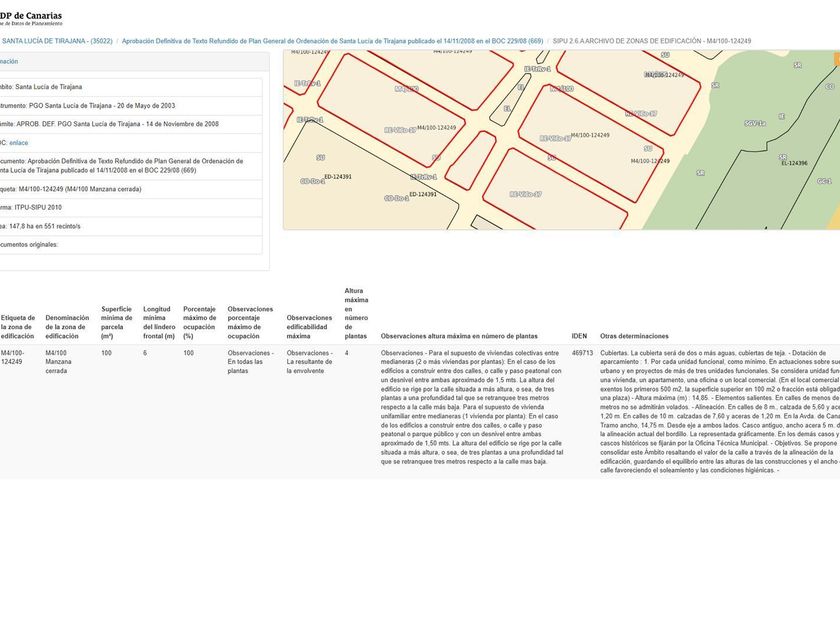Click the 'Longitud mínima del lindero frontal' header
The image size is (840, 630).
point(158,322)
